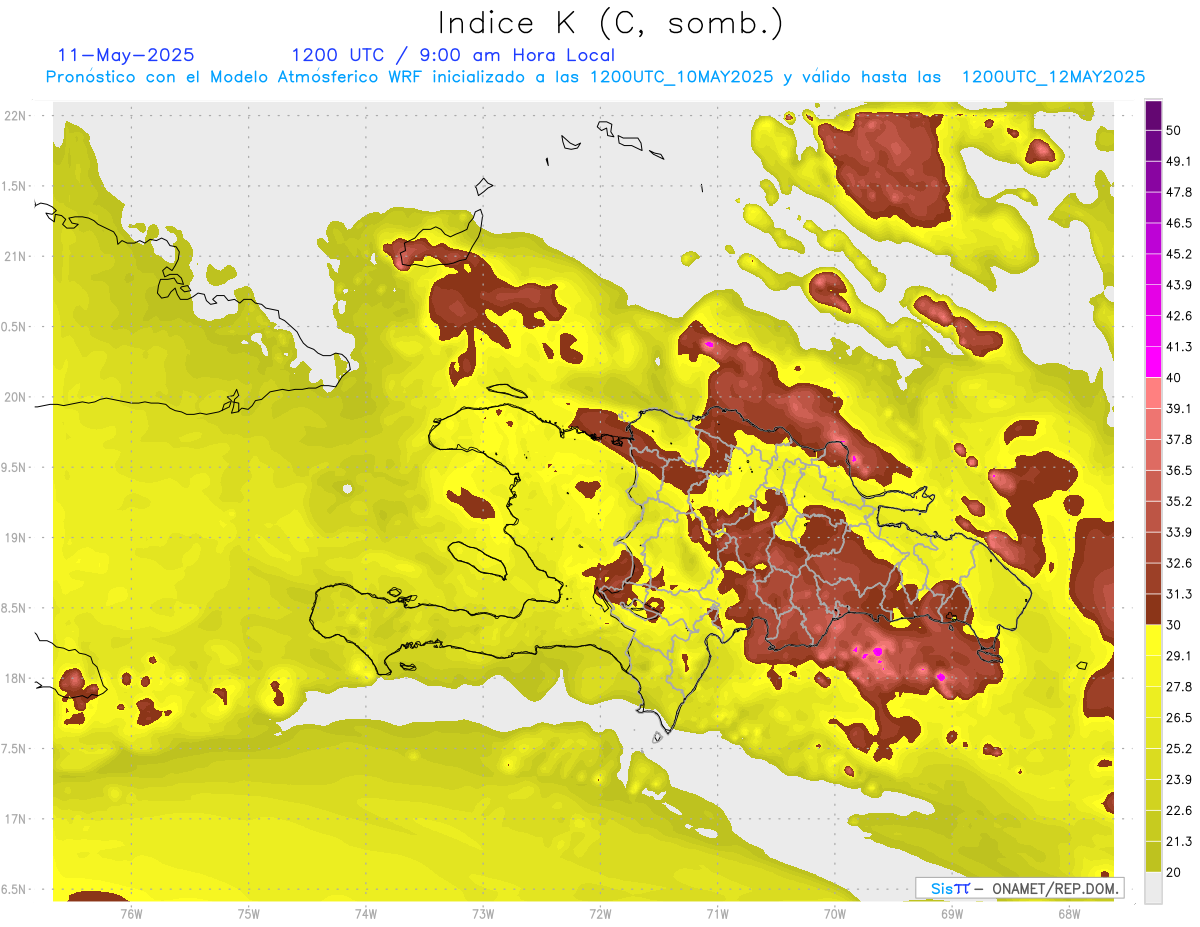This screenshot has height=927, width=1200.
Task: Click color scale value 35.2
Action: point(1178,501)
